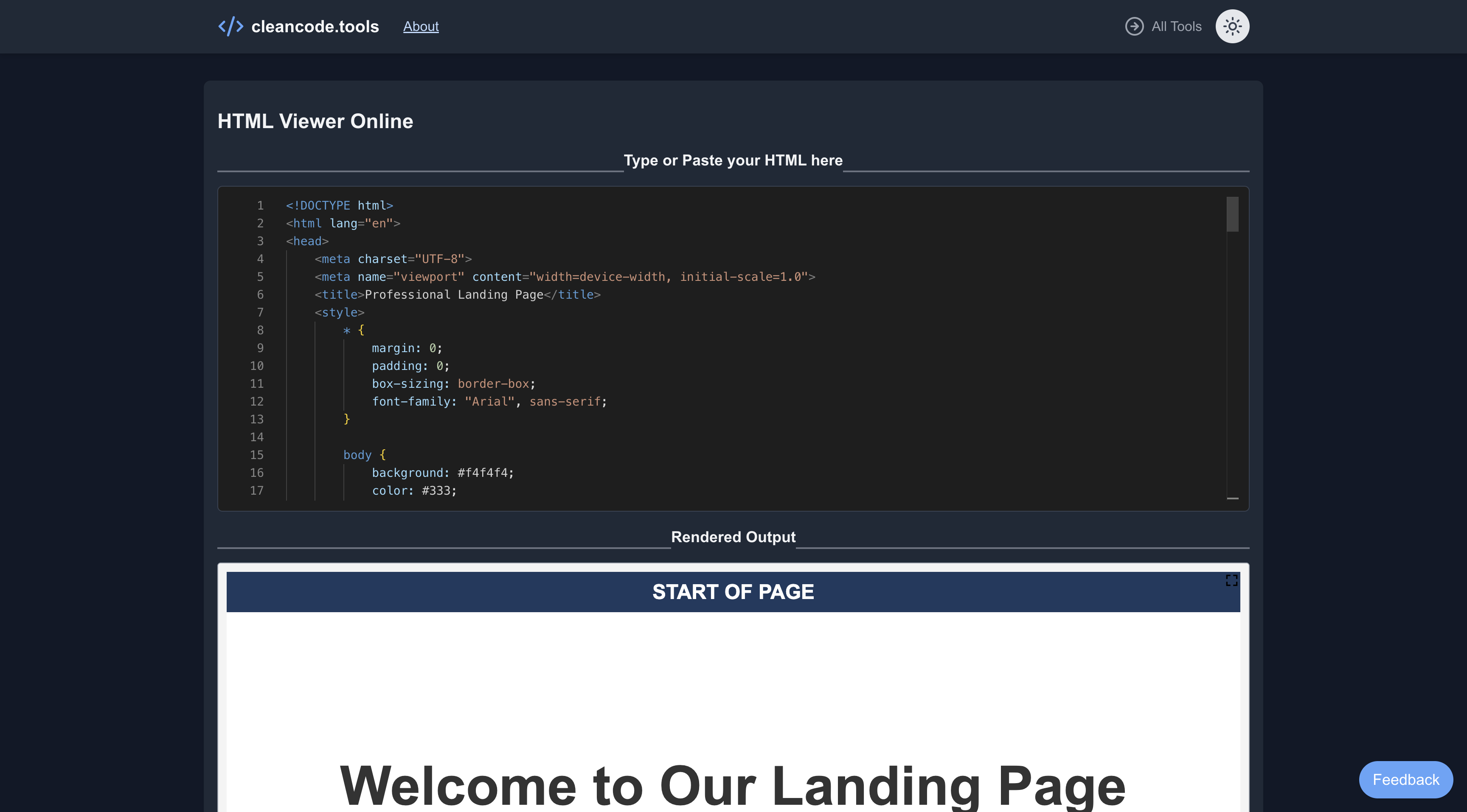Screen dimensions: 1467x812
Task: Open the Feedback button
Action: point(1405,779)
